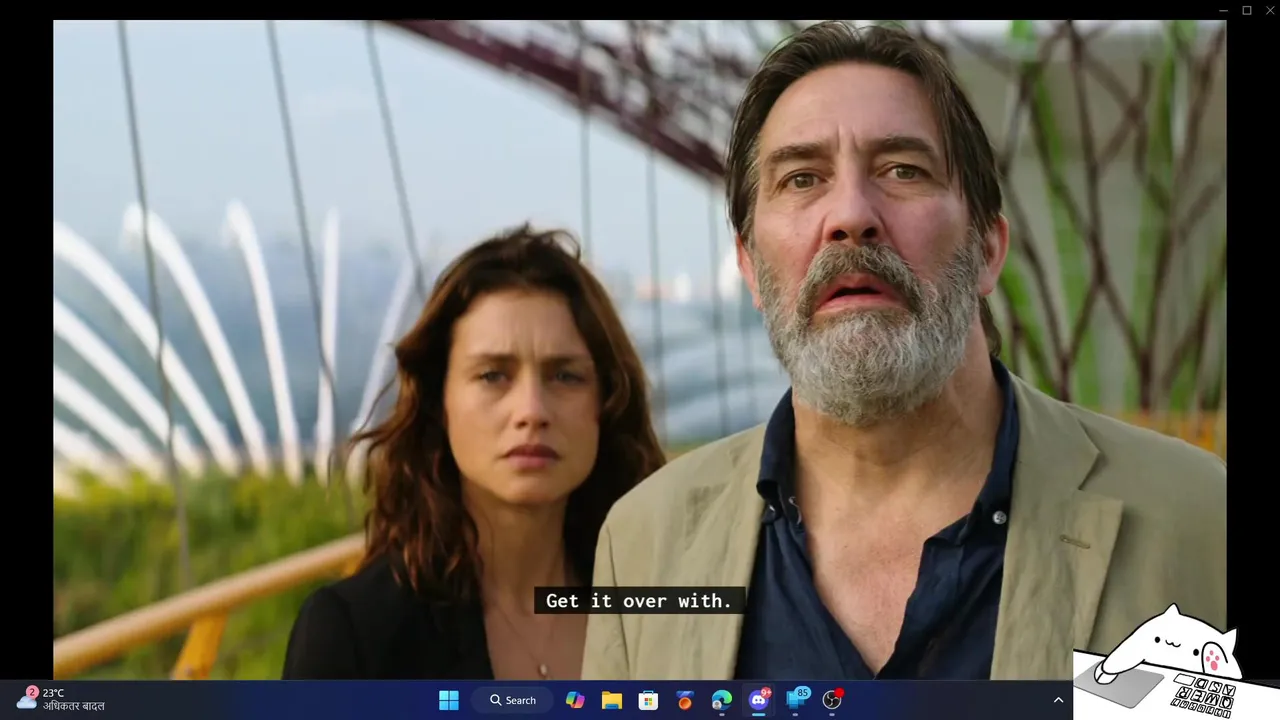Open the taskbar app with 85 badge
This screenshot has width=1280, height=720.
pos(797,699)
